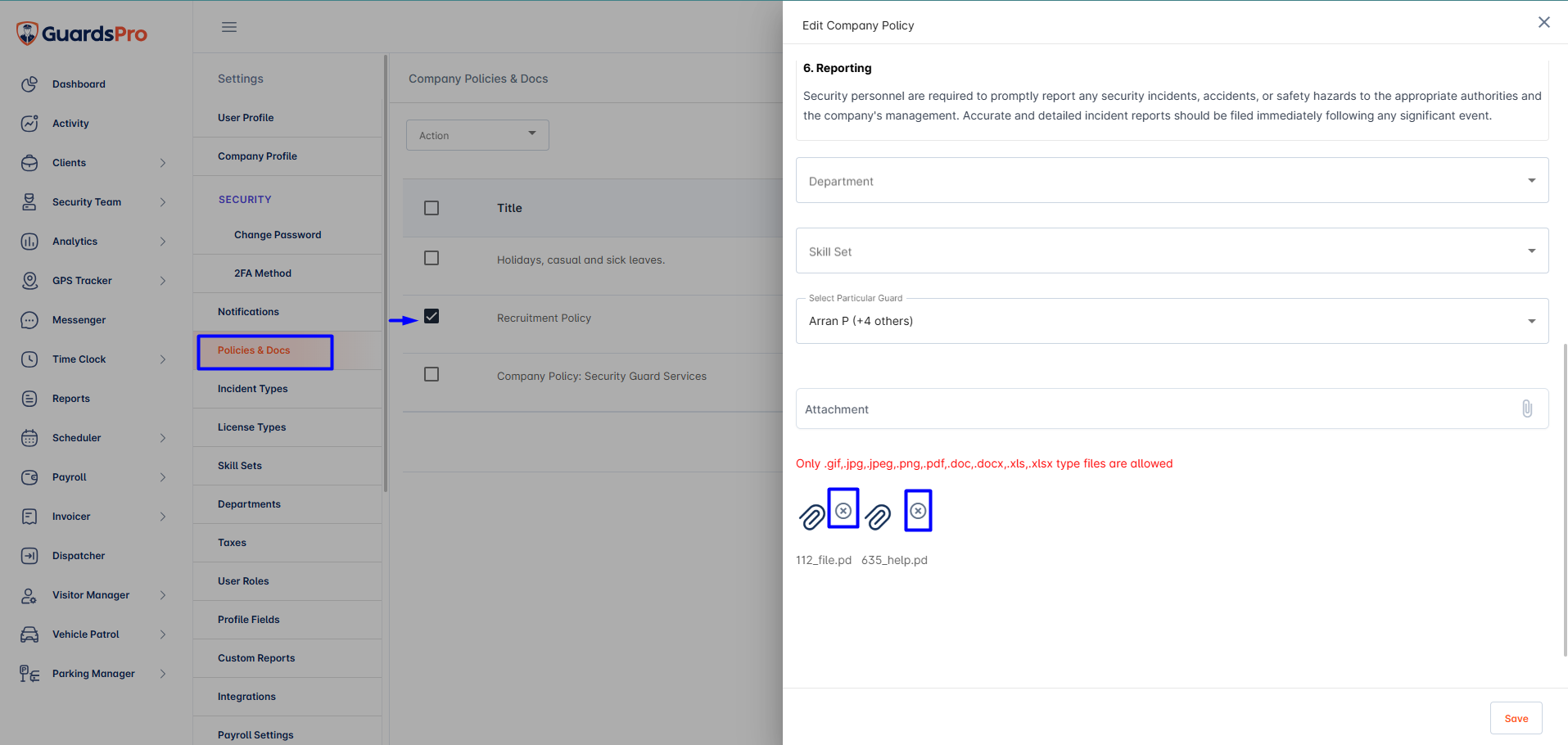Click the Vehicle Patrol car icon
The height and width of the screenshot is (745, 1568).
[29, 634]
